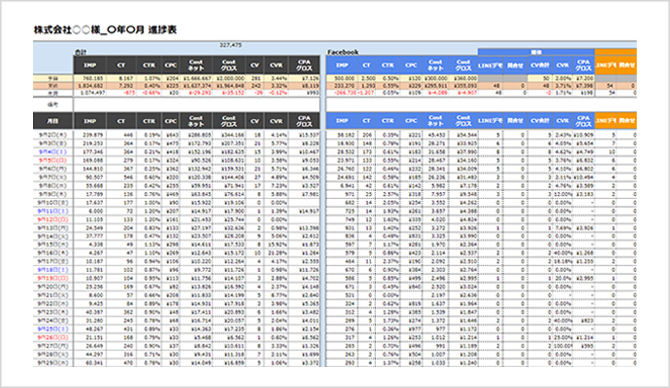Select the IMP cell 24,549
This screenshot has height=388, width=670.
click(90, 228)
